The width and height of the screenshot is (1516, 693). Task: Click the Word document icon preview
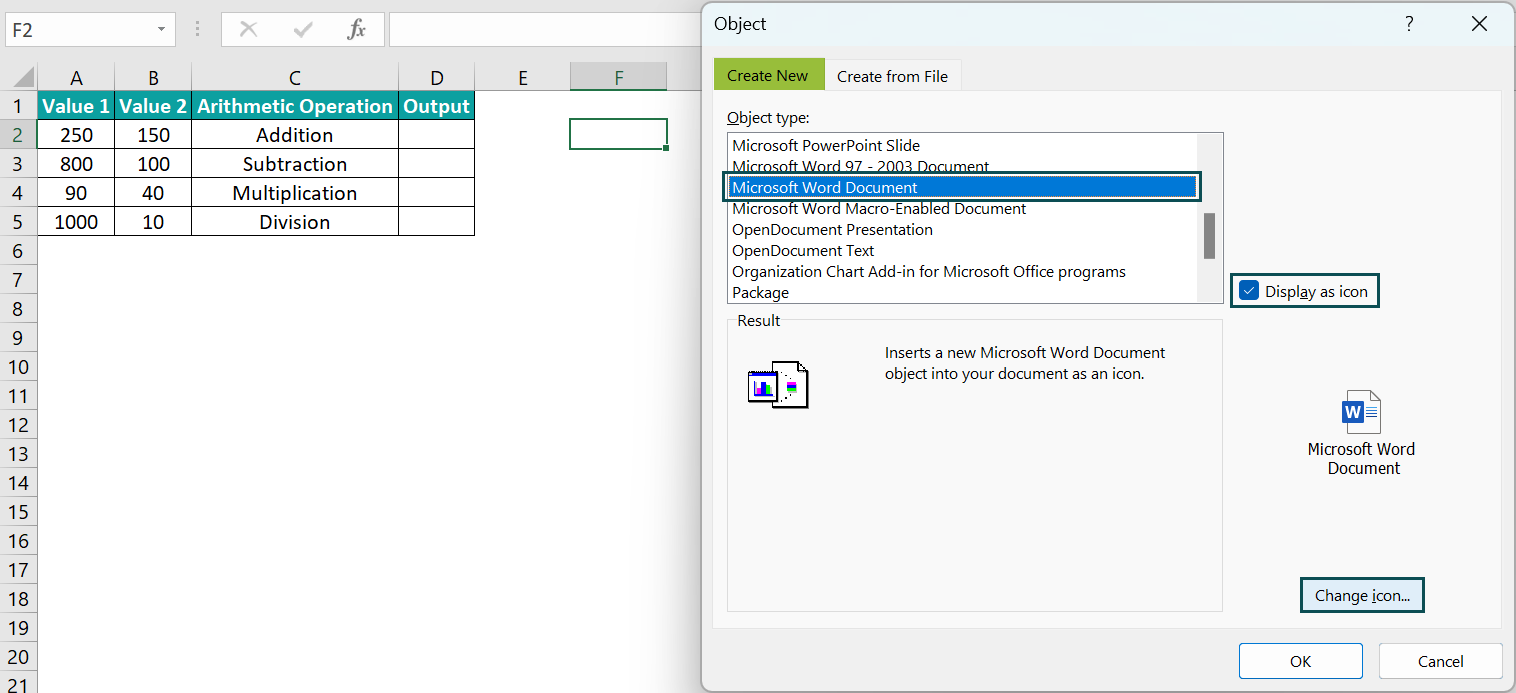(1361, 412)
